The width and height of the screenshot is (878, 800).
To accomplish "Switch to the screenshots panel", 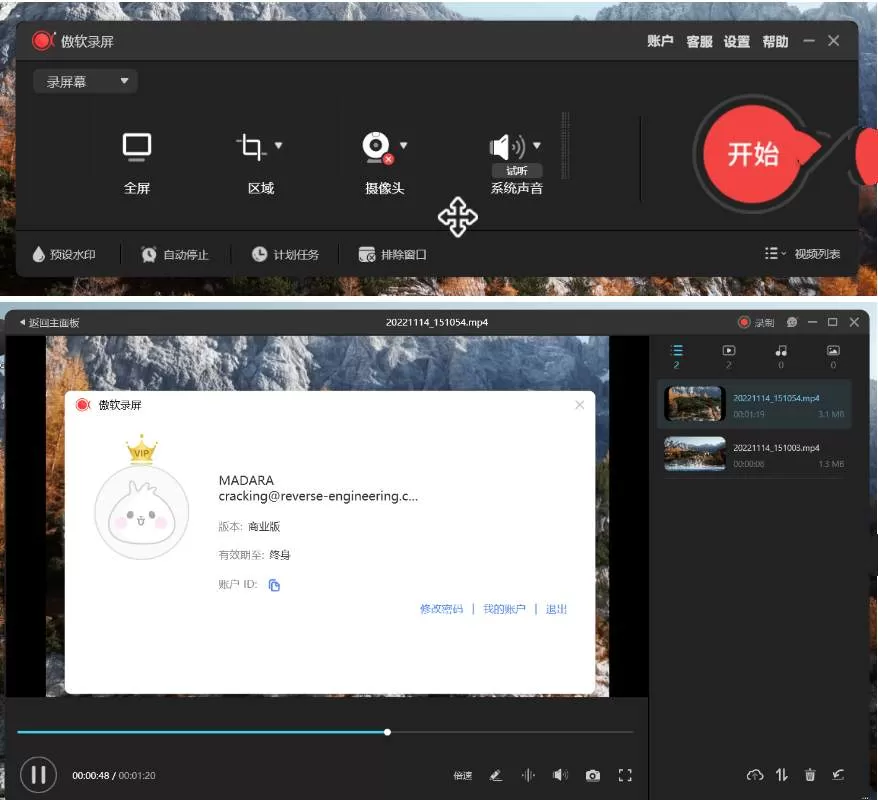I will pyautogui.click(x=833, y=351).
